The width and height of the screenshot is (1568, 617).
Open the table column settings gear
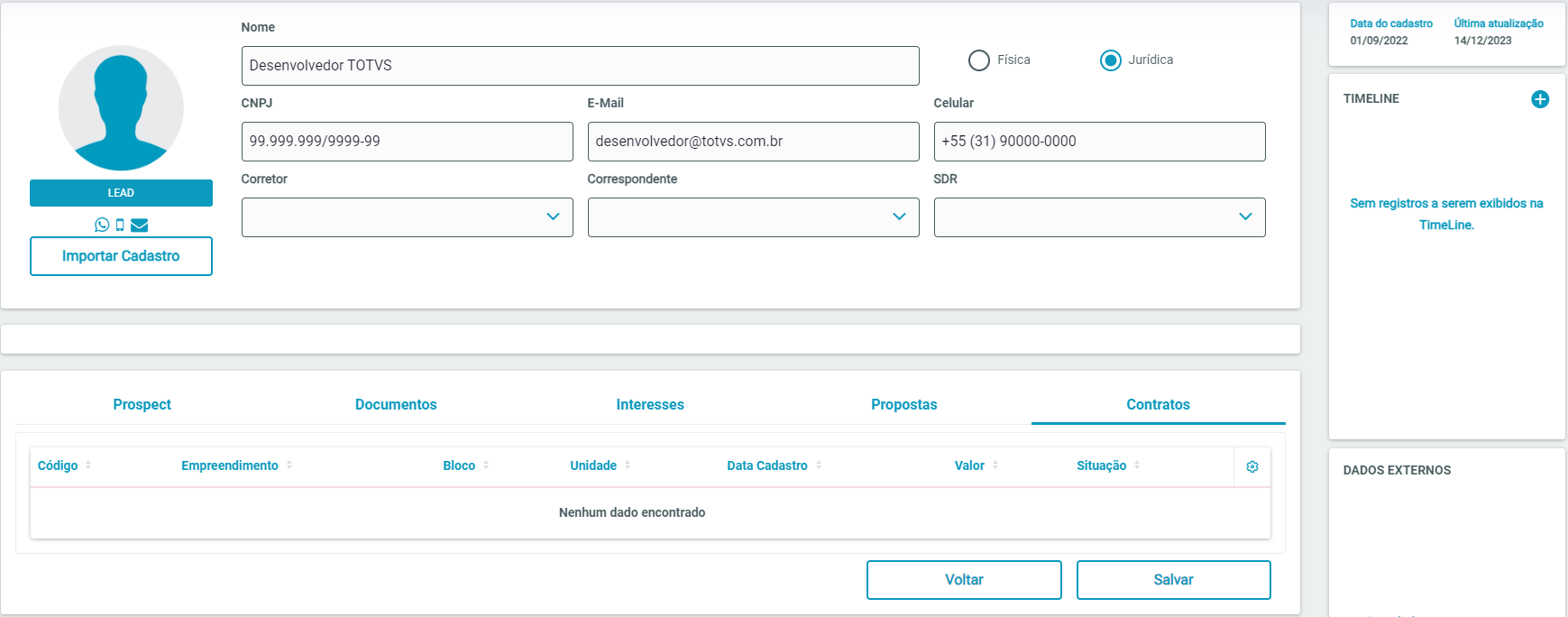[1252, 466]
